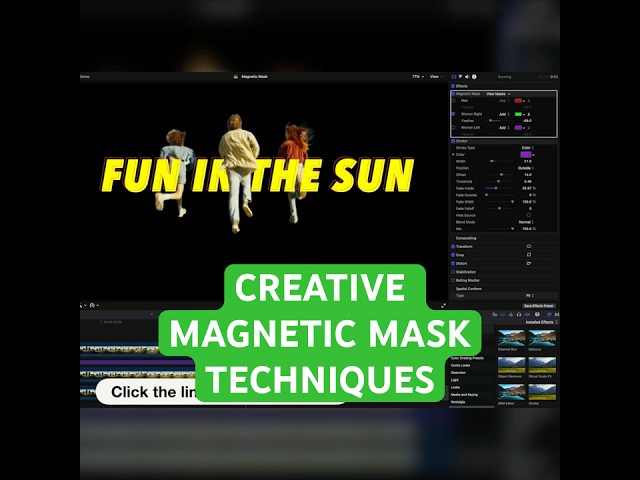640x480 pixels.
Task: Open the Position Outside dropdown
Action: pyautogui.click(x=526, y=168)
